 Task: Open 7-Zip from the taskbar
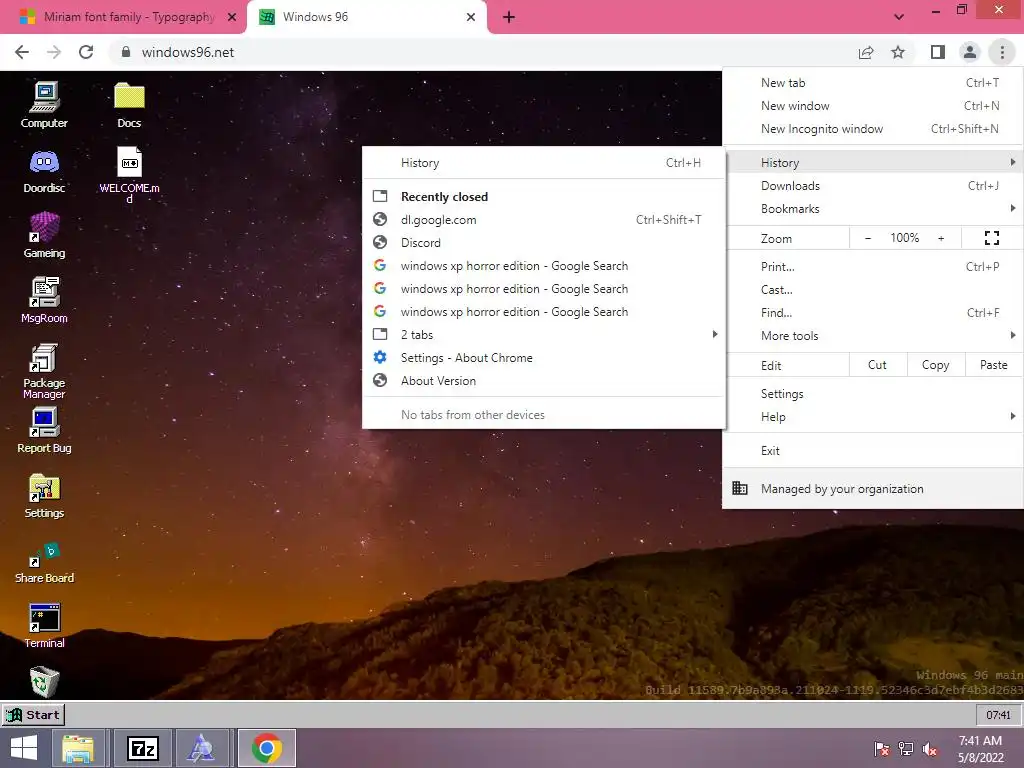tap(143, 748)
